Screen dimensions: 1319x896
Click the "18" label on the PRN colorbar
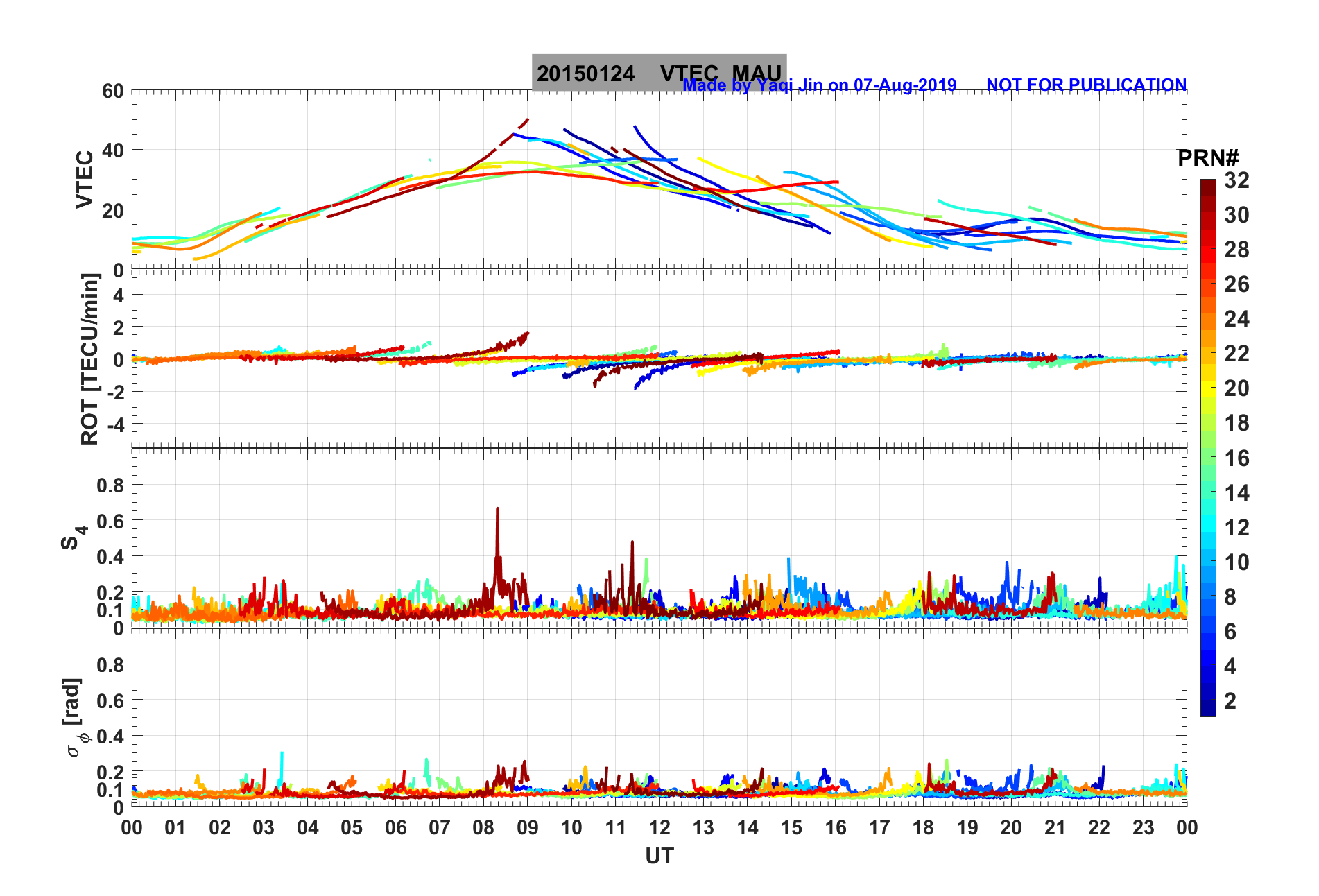pyautogui.click(x=1236, y=423)
